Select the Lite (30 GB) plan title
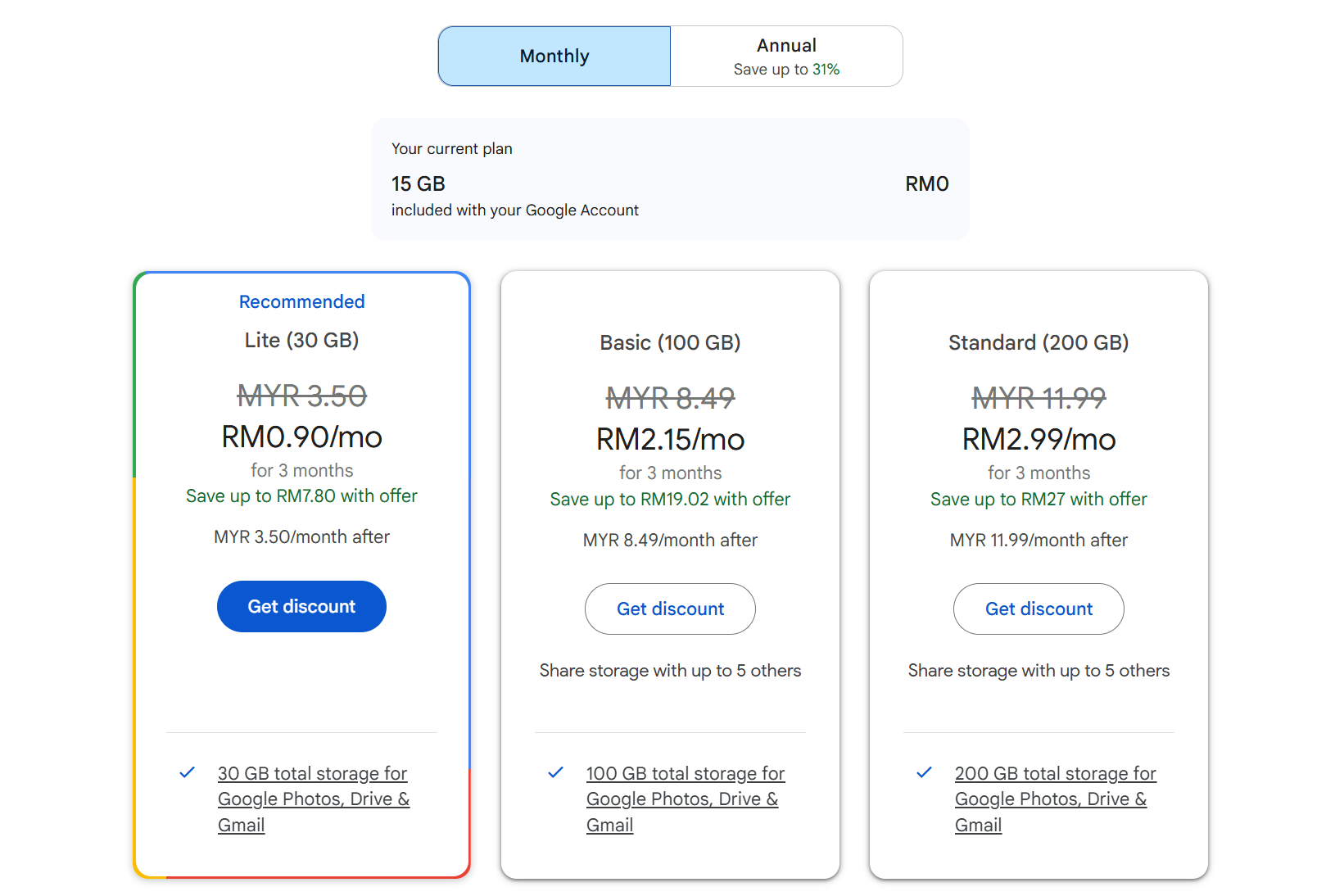 point(301,340)
